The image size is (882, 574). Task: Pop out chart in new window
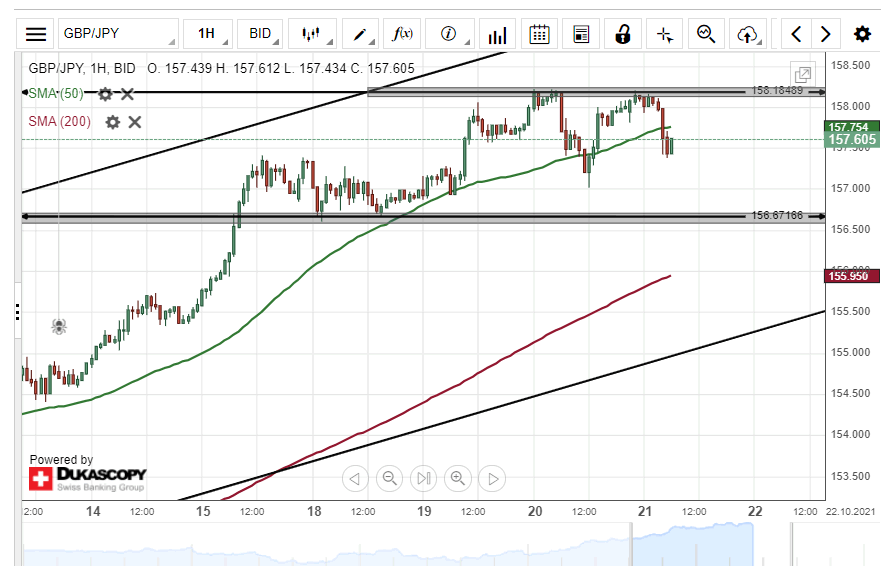pos(803,74)
